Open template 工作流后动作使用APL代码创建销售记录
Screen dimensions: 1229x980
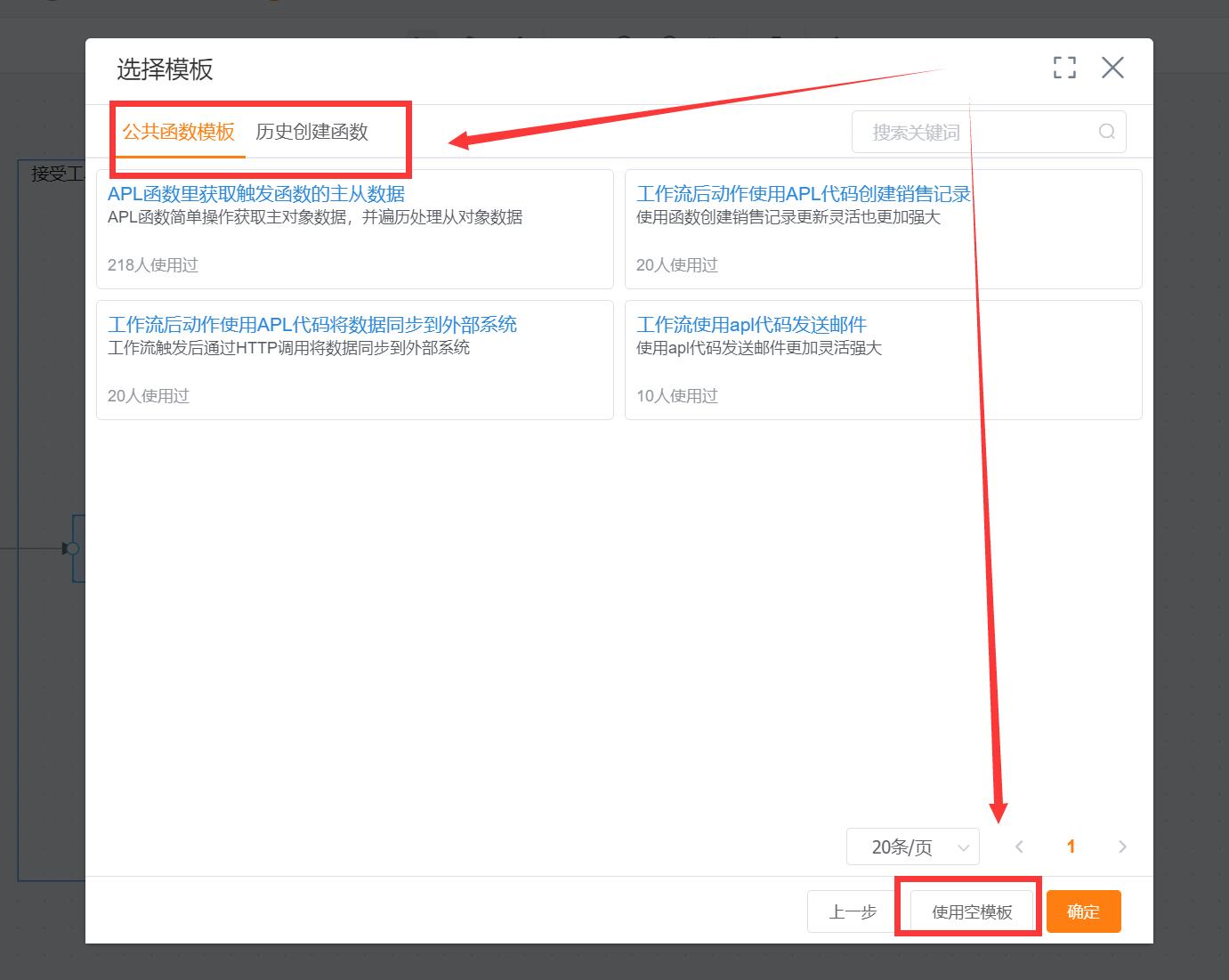804,194
